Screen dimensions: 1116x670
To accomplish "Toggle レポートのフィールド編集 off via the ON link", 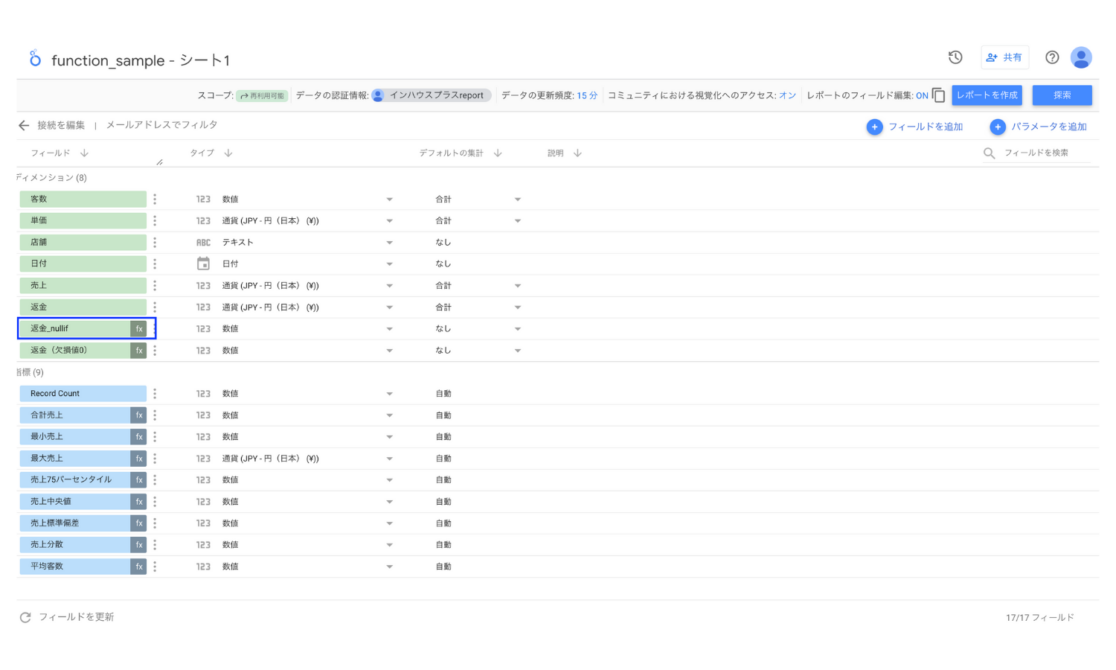I will [x=922, y=94].
